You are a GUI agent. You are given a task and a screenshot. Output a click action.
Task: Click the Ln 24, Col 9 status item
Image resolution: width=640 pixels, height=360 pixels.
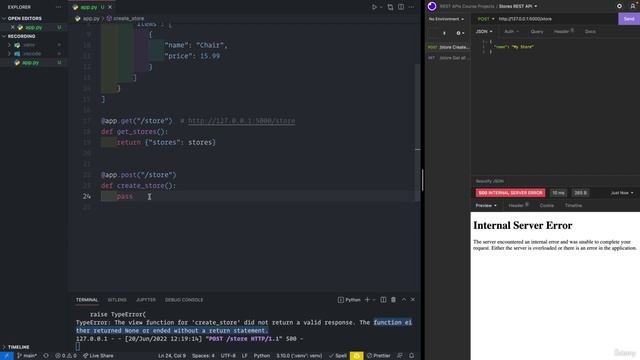pyautogui.click(x=171, y=356)
